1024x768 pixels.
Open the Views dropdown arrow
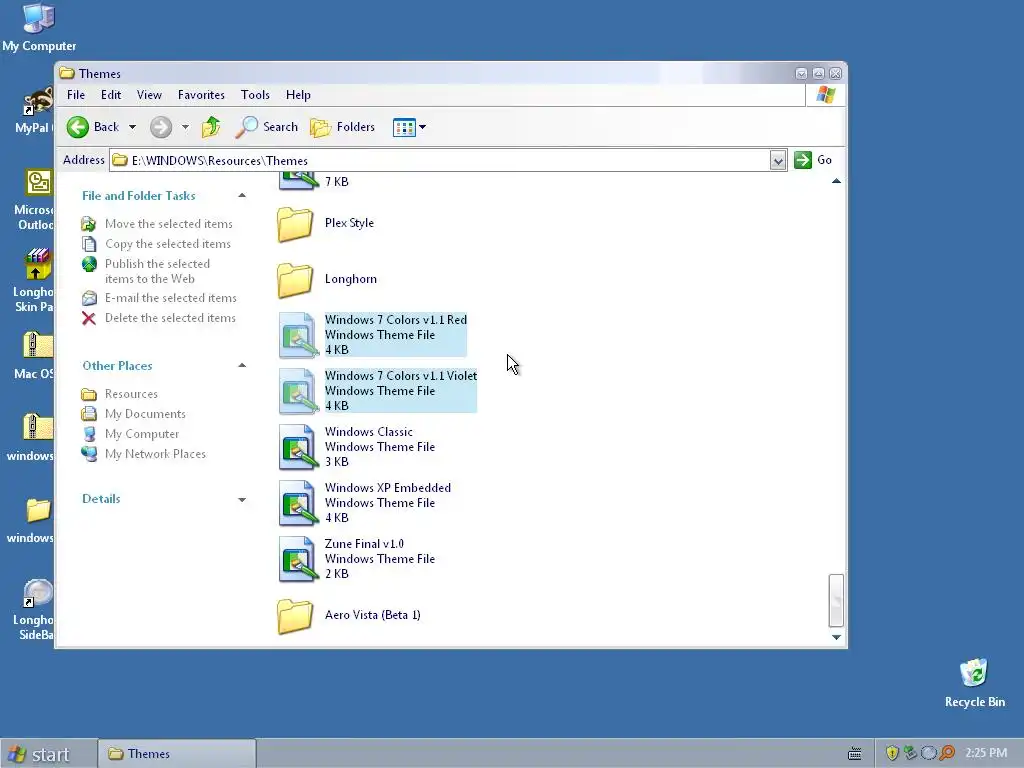coord(423,127)
